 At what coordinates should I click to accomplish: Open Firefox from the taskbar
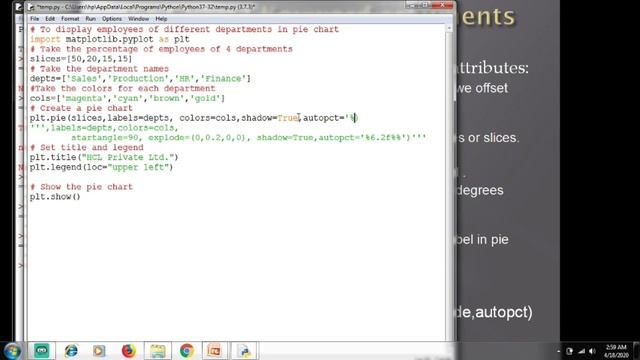[128, 351]
